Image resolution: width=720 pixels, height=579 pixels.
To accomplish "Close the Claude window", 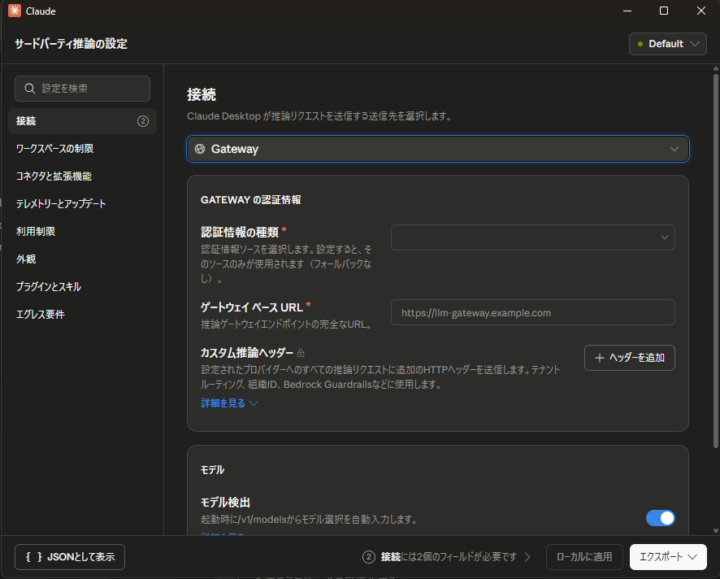I will 701,11.
